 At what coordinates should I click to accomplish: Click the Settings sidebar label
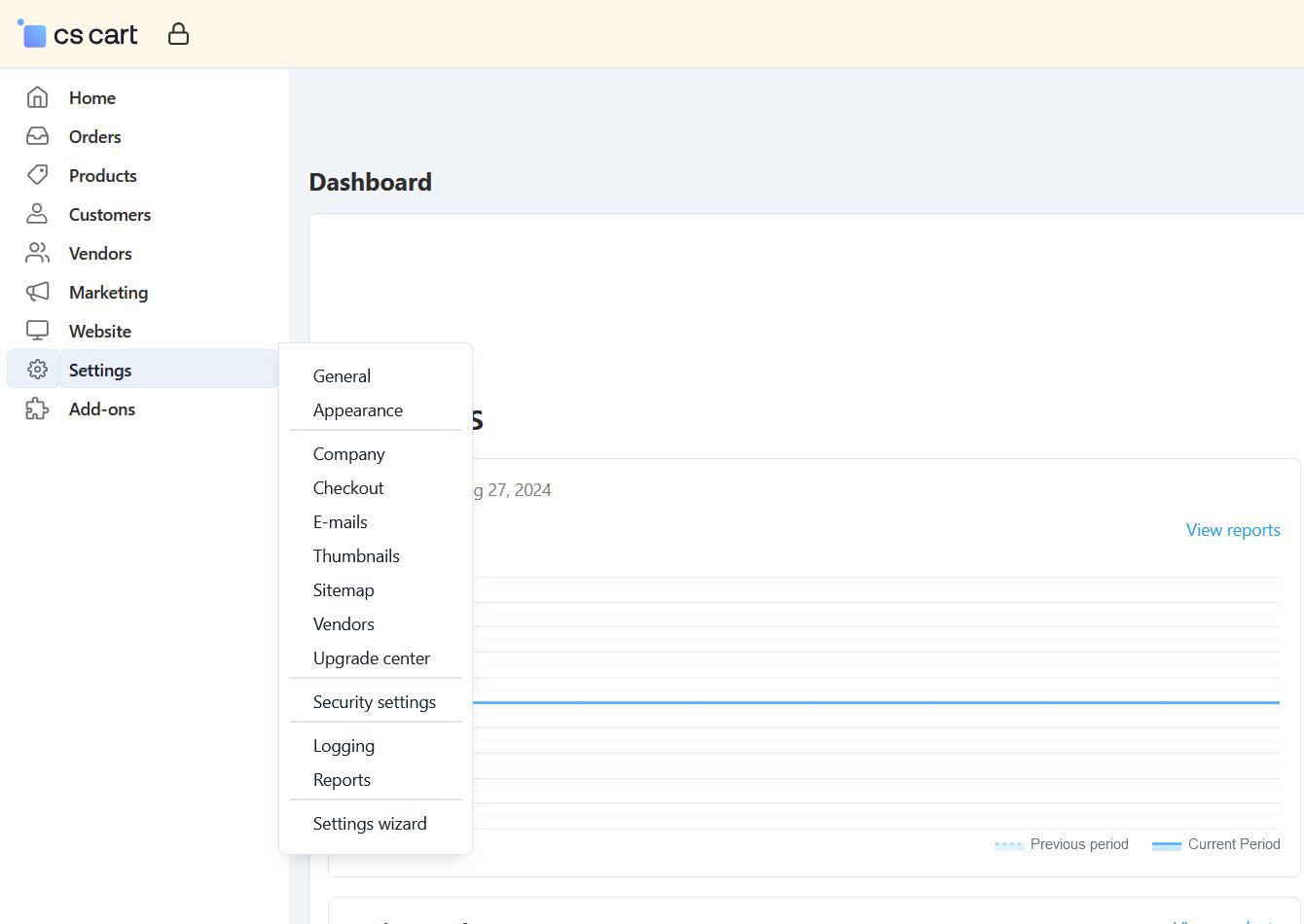tap(100, 370)
